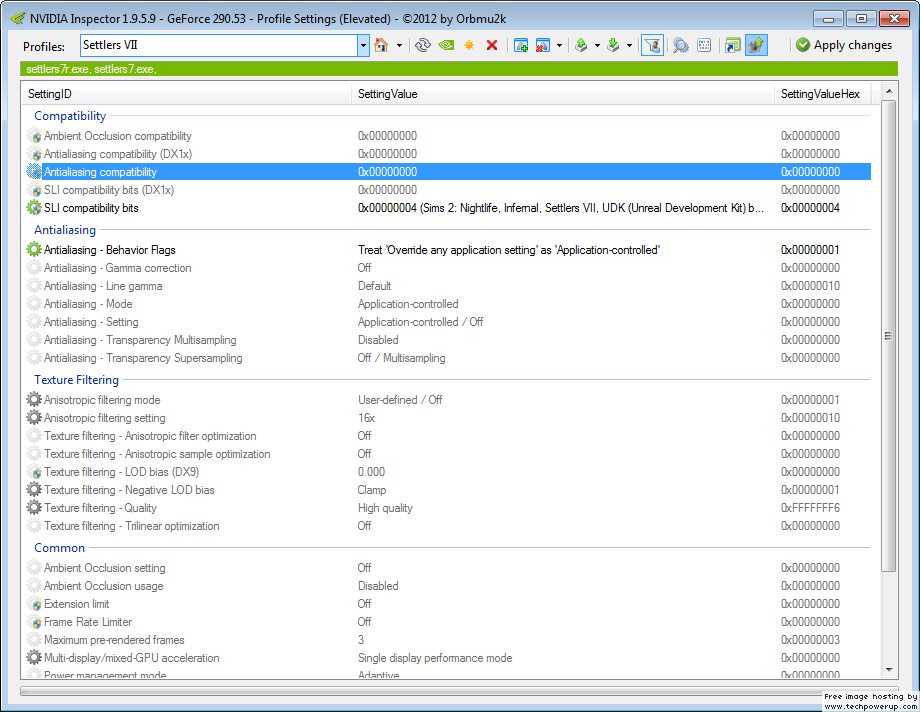920x712 pixels.
Task: Click gear icon of selected Antialiasing compatibility row
Action: (34, 172)
